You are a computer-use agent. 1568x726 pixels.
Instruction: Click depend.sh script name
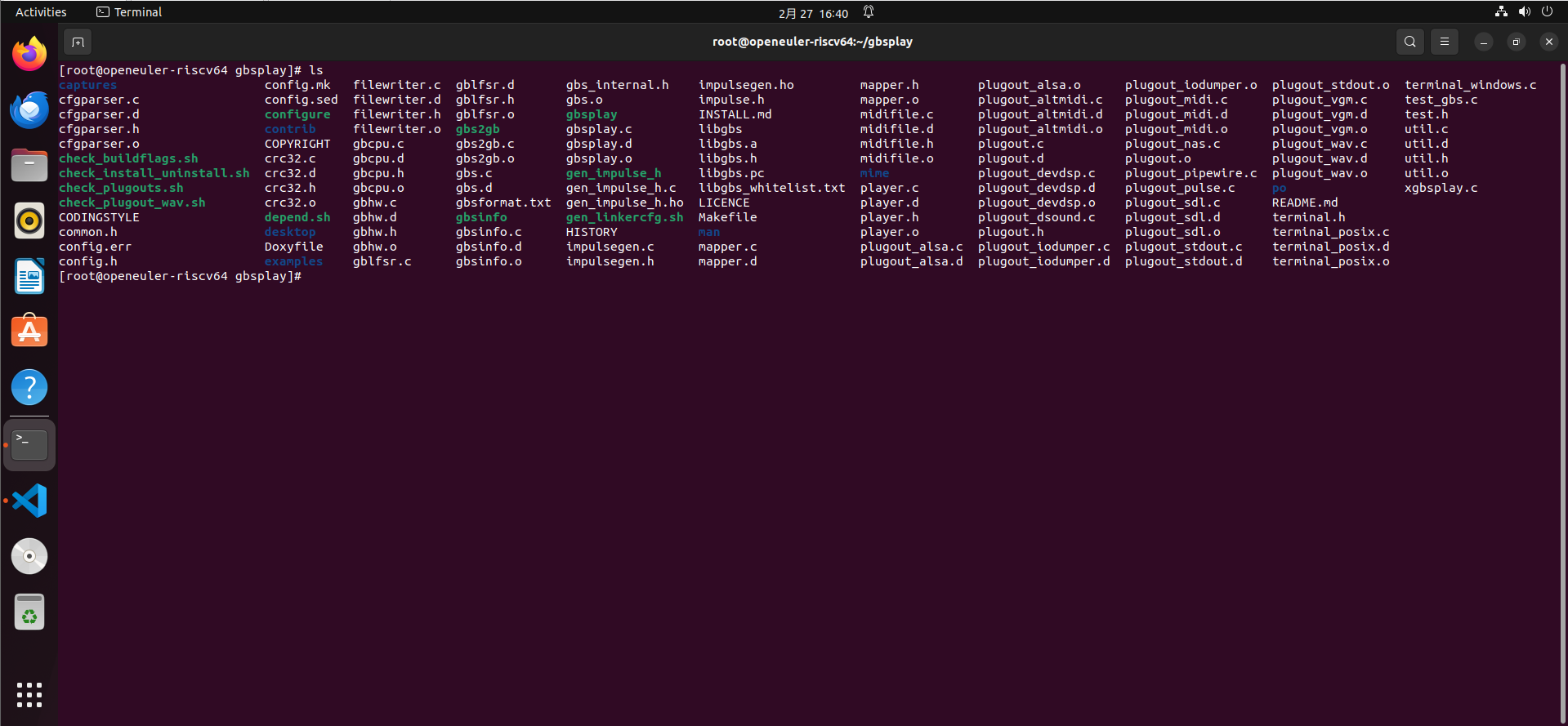[x=297, y=217]
